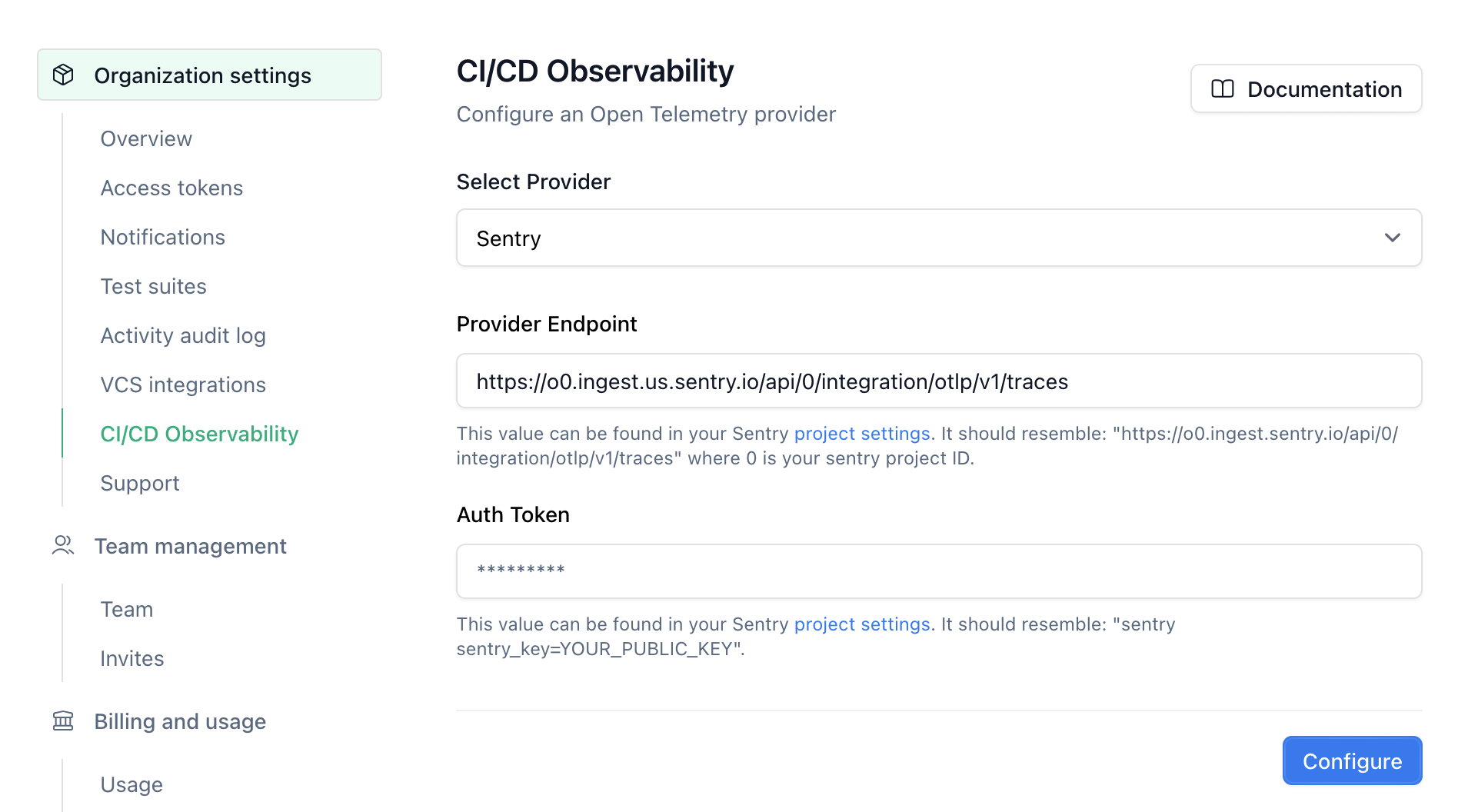Select Notifications in the sidebar
Viewport: 1458px width, 812px height.
point(163,238)
